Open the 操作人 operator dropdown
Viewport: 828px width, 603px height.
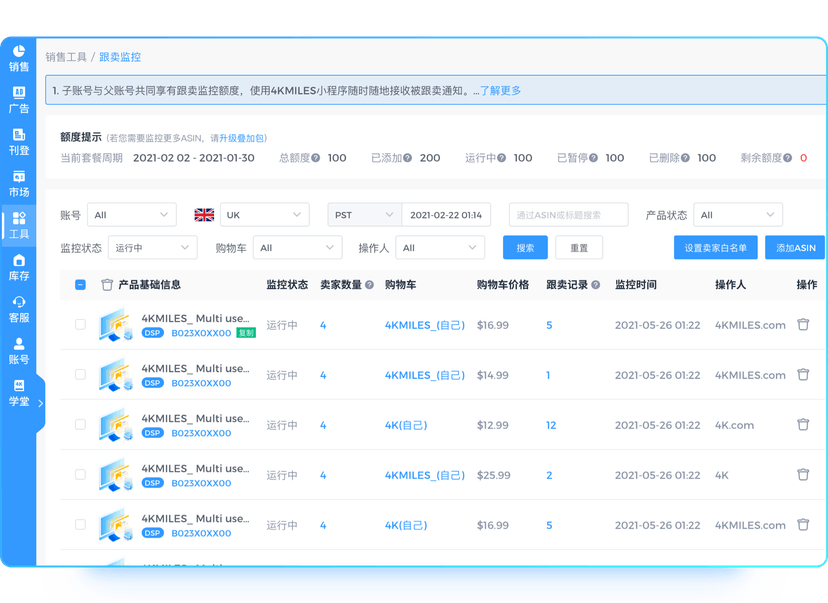(440, 248)
